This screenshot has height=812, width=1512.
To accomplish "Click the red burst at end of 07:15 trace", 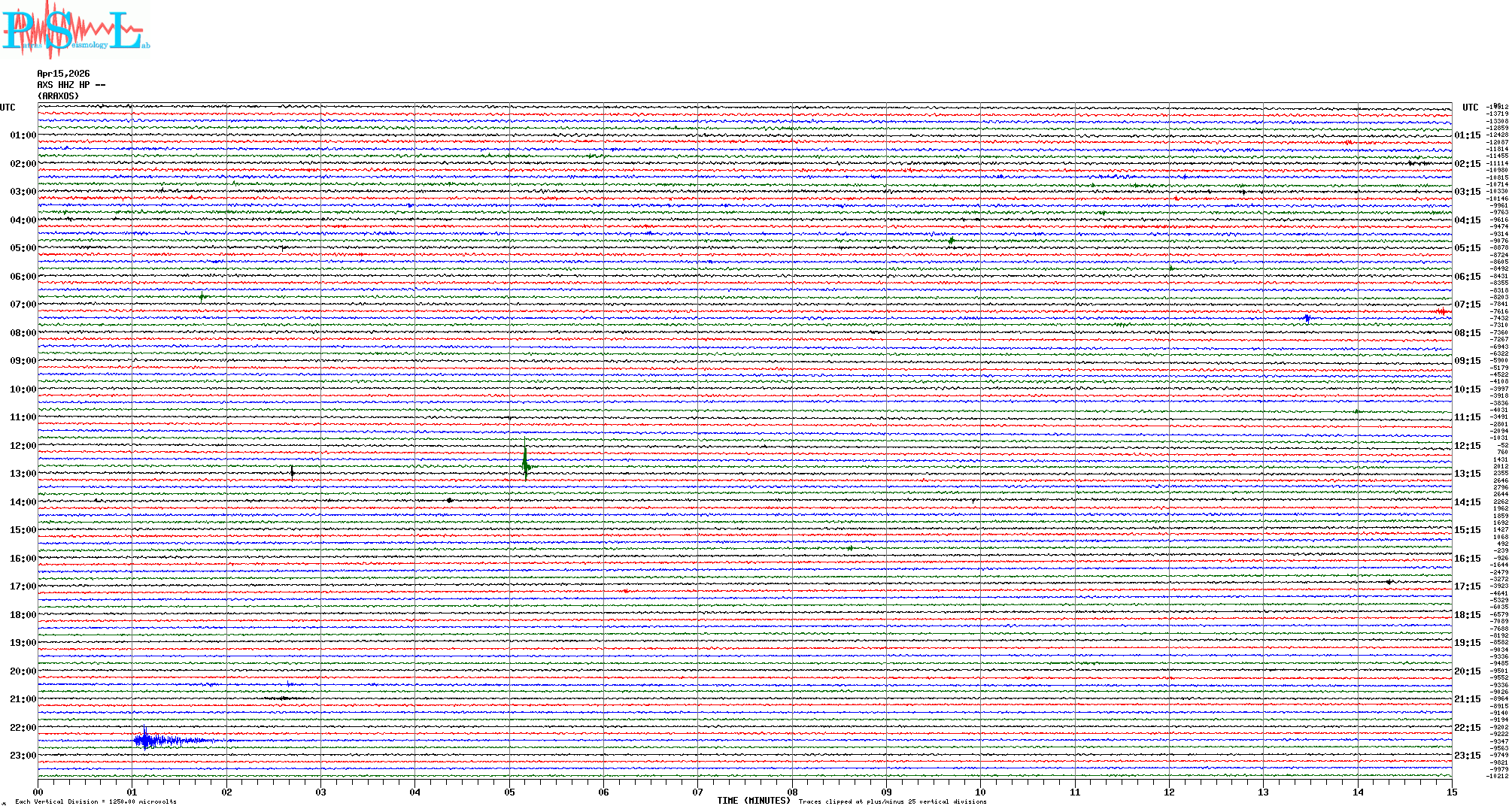I will pos(1441,311).
